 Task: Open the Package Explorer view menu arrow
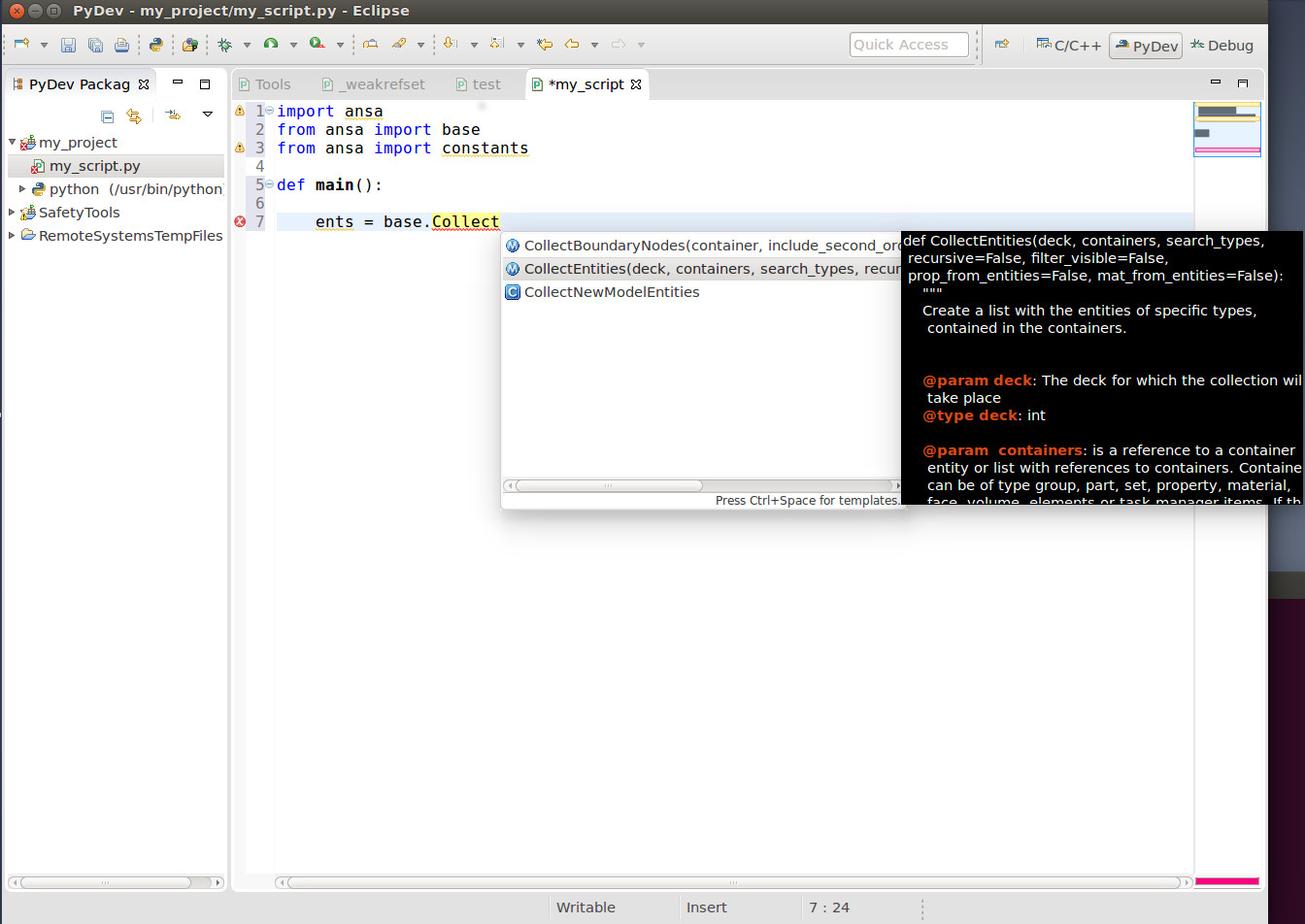point(207,115)
